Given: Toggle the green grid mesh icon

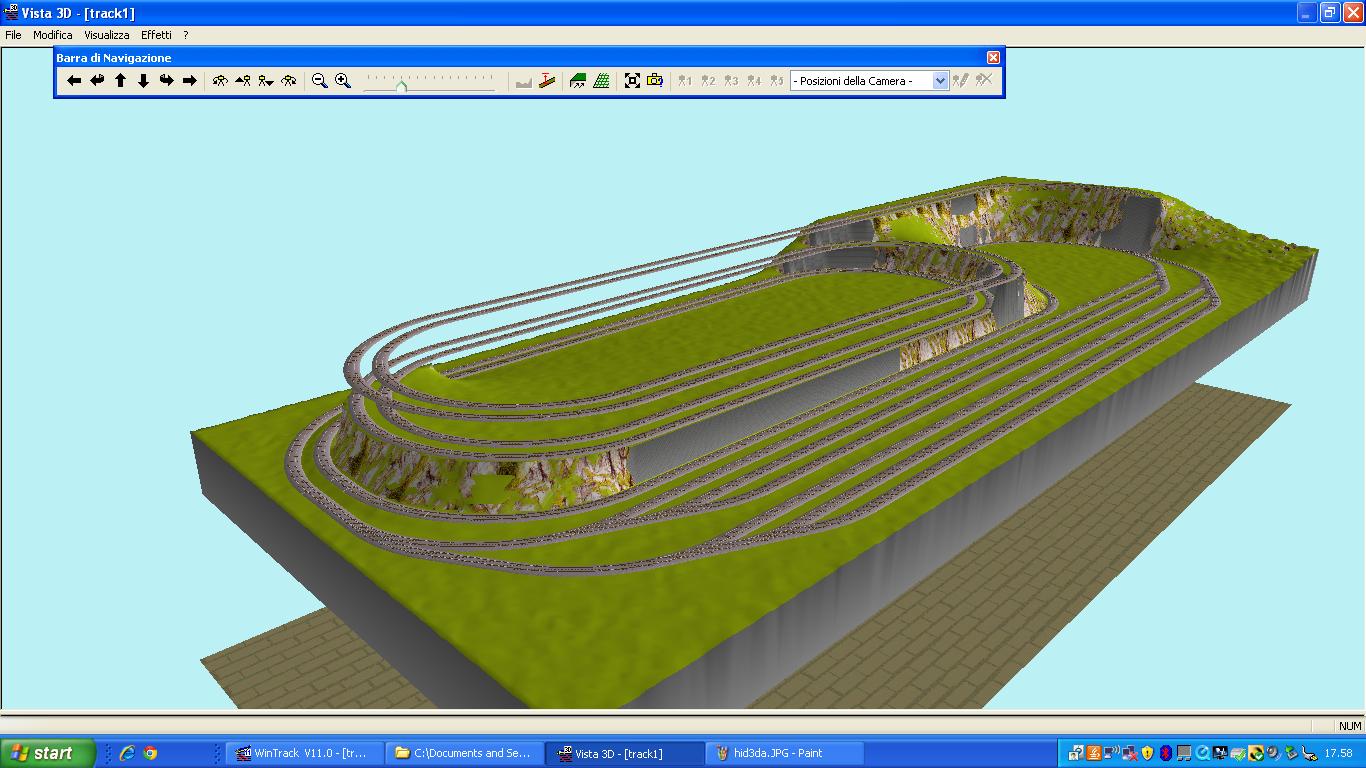Looking at the screenshot, I should click(601, 81).
